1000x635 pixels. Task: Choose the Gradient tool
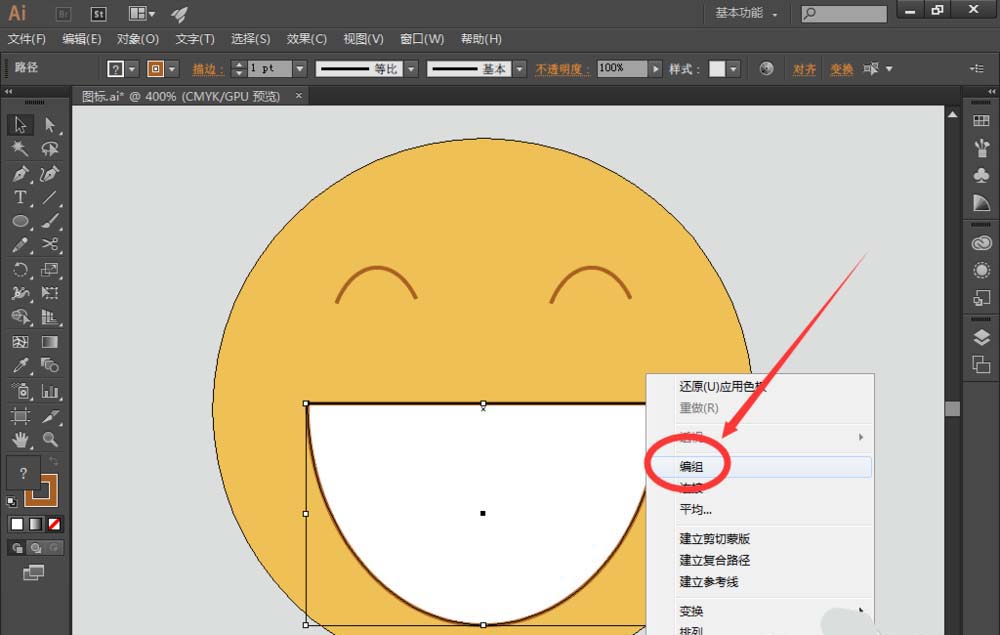coord(50,342)
